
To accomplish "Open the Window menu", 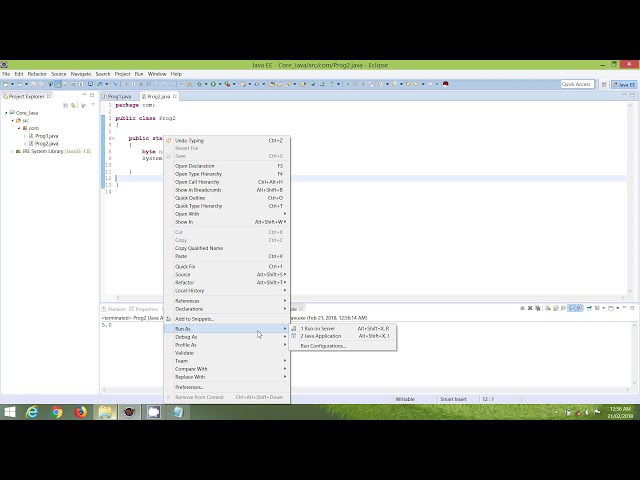I will (x=157, y=74).
